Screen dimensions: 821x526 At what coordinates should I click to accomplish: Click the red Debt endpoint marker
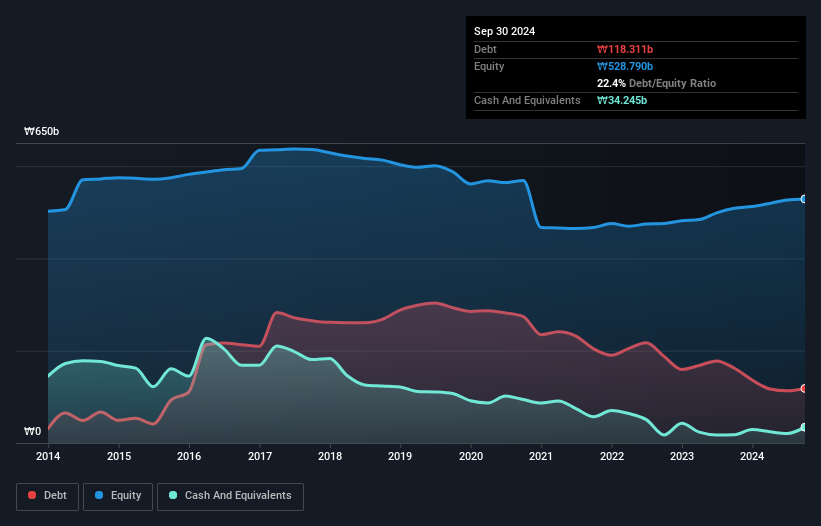click(804, 388)
